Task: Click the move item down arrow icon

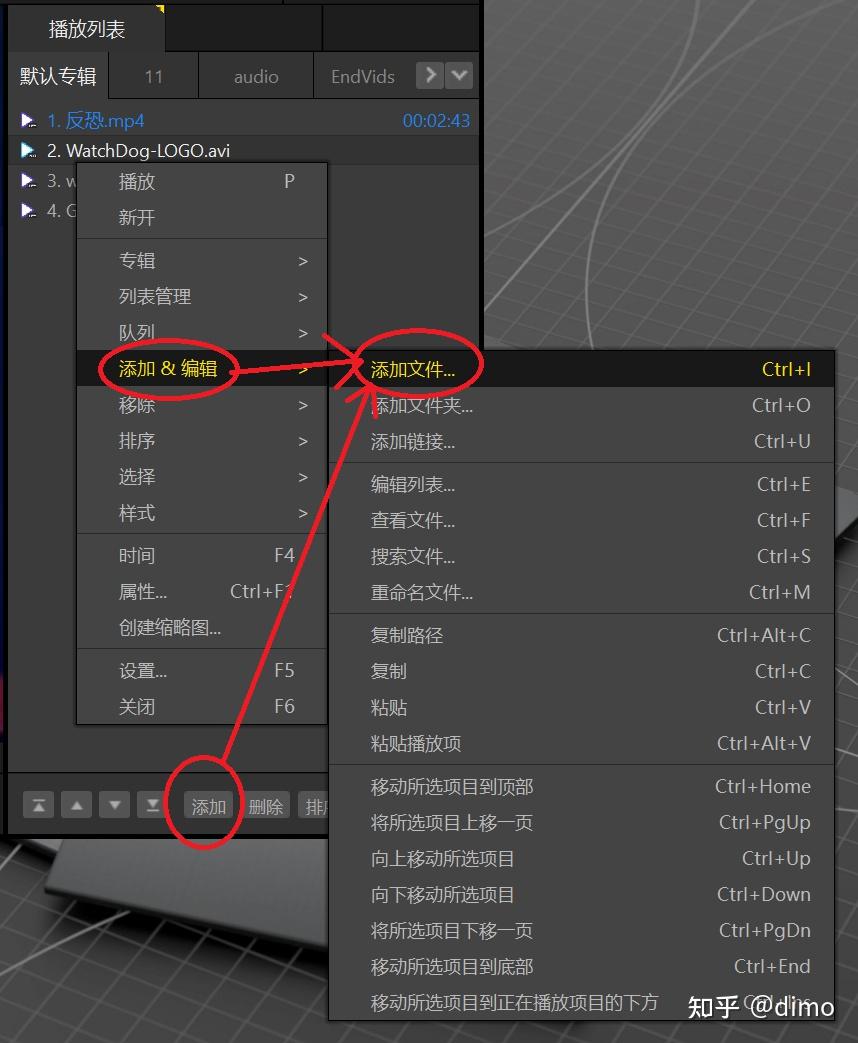Action: 114,805
